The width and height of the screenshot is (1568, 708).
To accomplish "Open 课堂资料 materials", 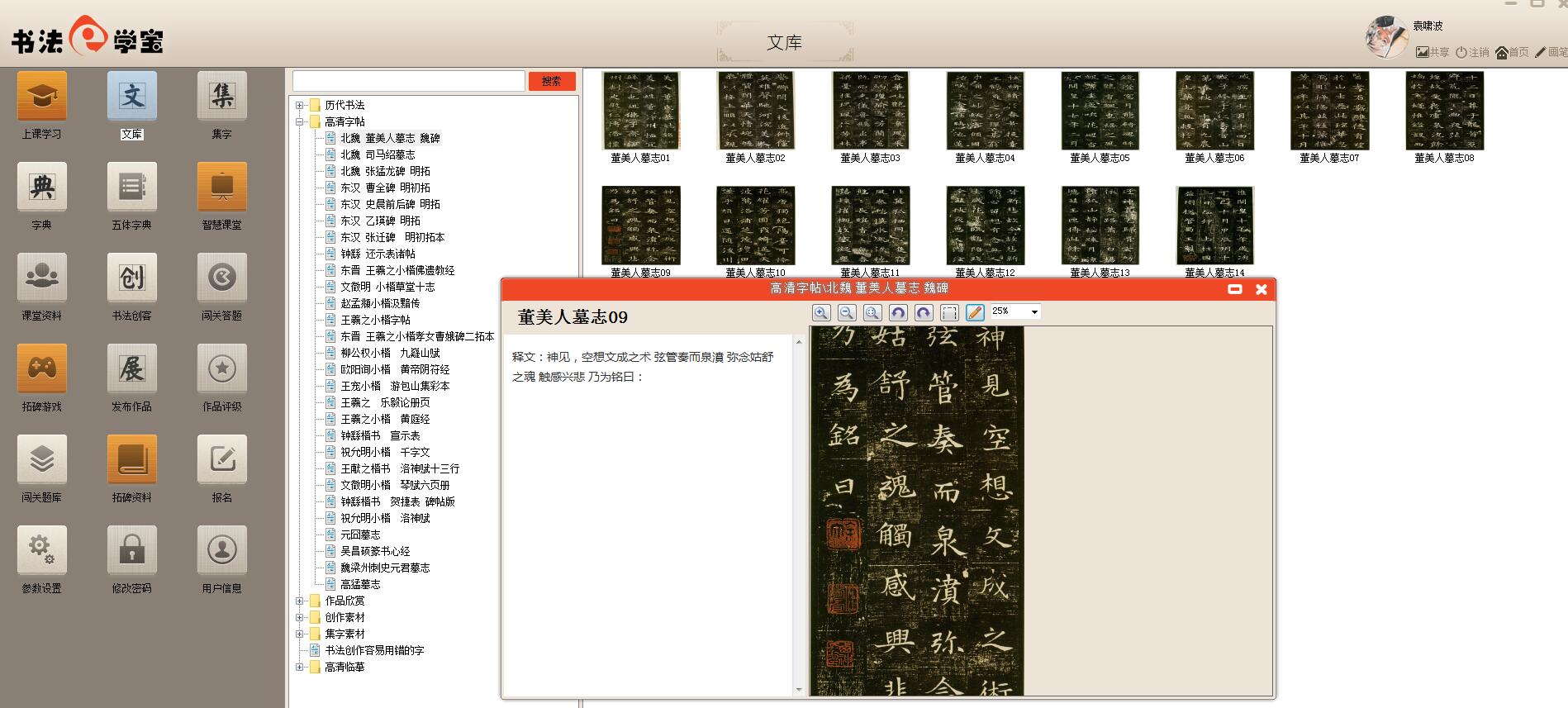I will 41,278.
